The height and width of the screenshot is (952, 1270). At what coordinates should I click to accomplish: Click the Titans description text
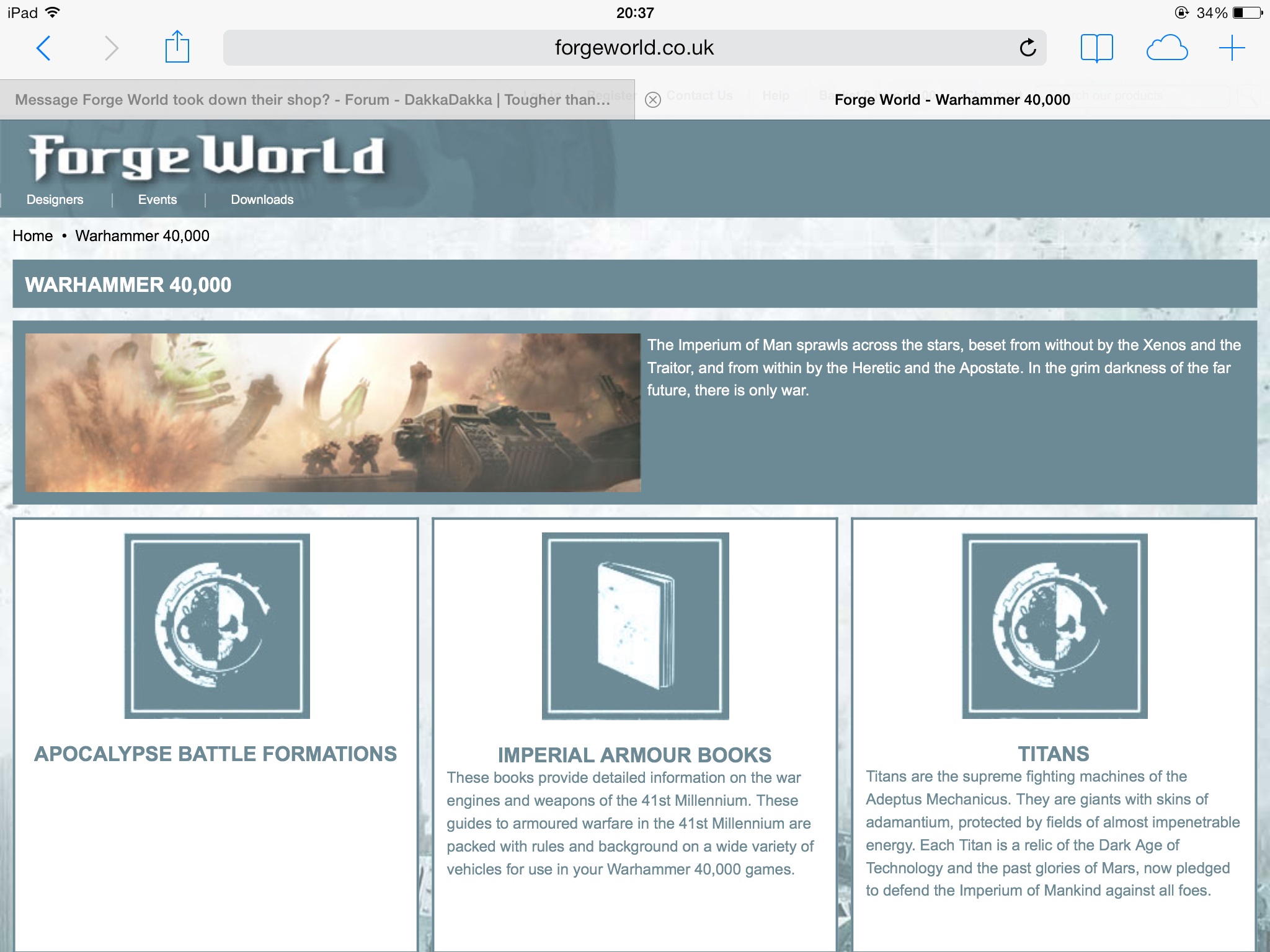click(1052, 834)
